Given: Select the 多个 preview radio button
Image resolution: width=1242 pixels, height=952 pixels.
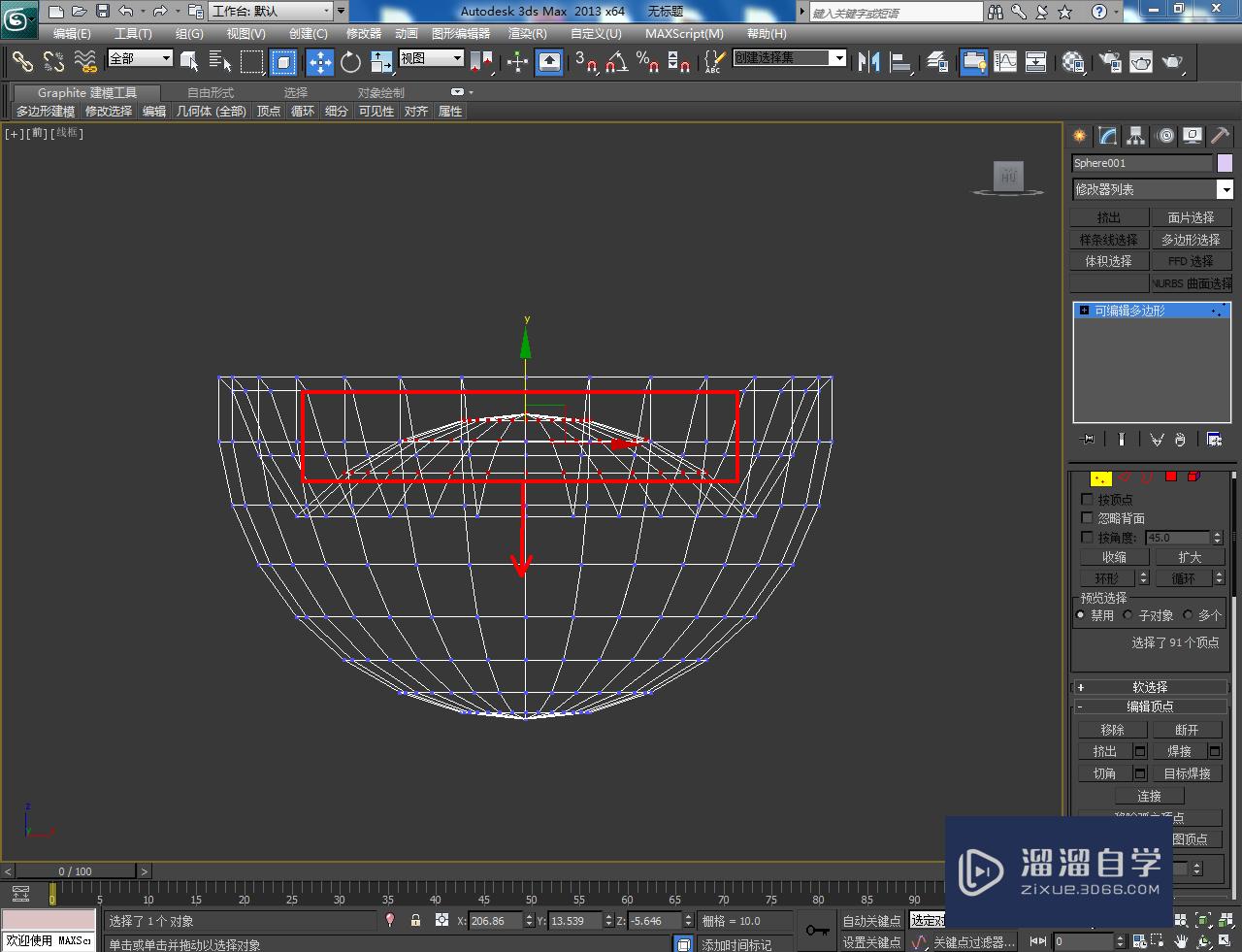Looking at the screenshot, I should (x=1188, y=615).
